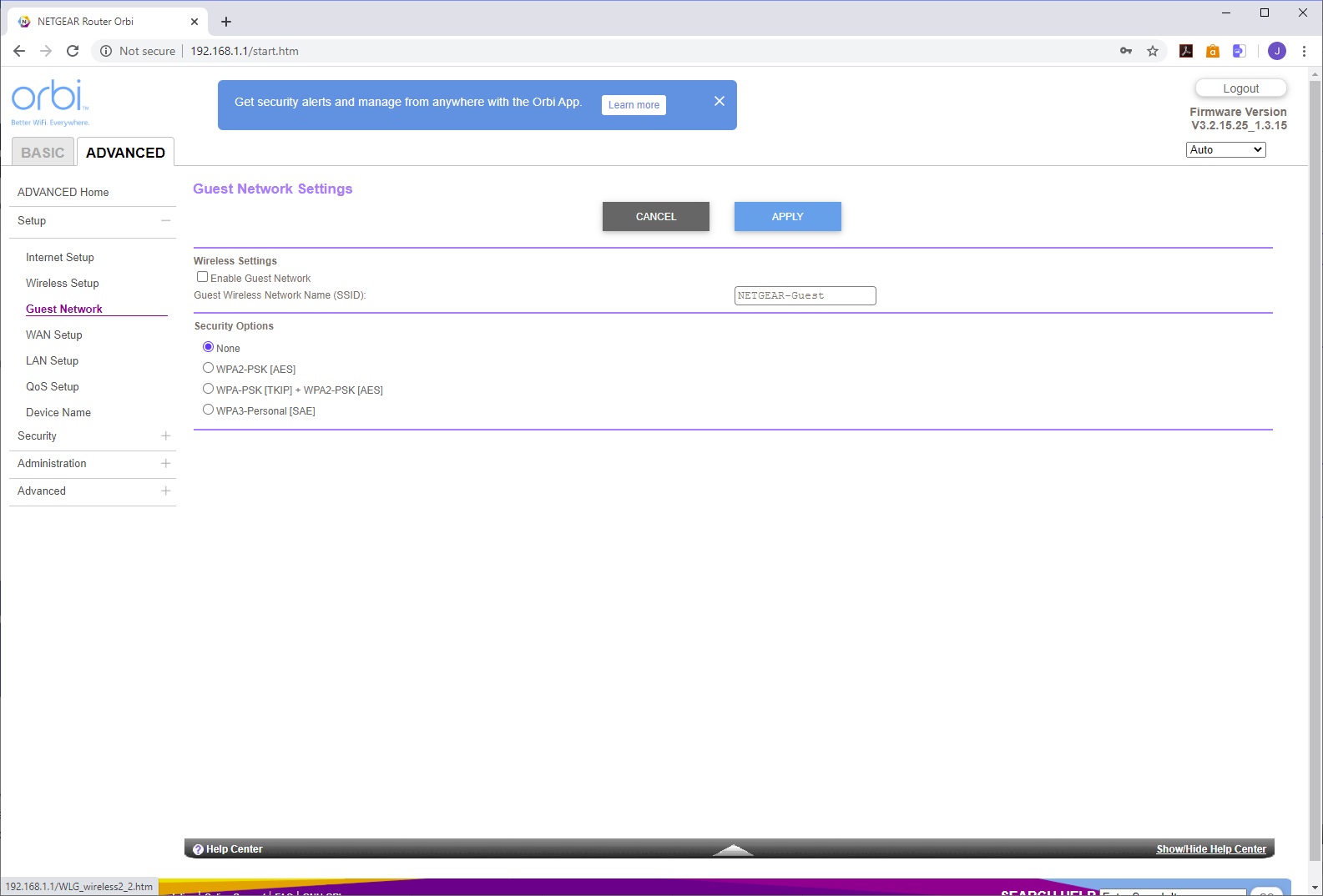Enable the Guest Network checkbox
Image resolution: width=1323 pixels, height=896 pixels.
pos(202,277)
